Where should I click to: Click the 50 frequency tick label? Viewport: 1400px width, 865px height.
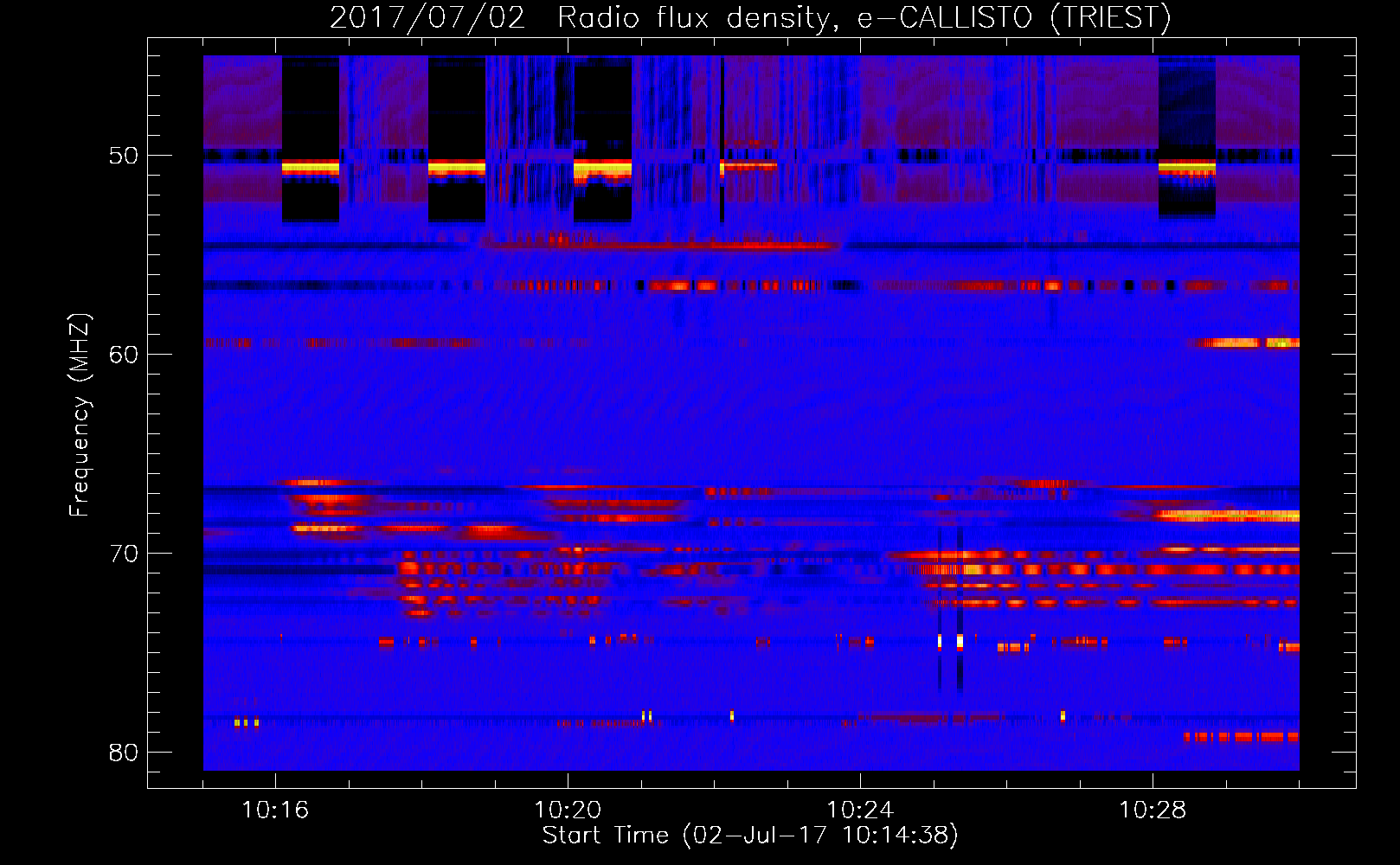(x=124, y=157)
